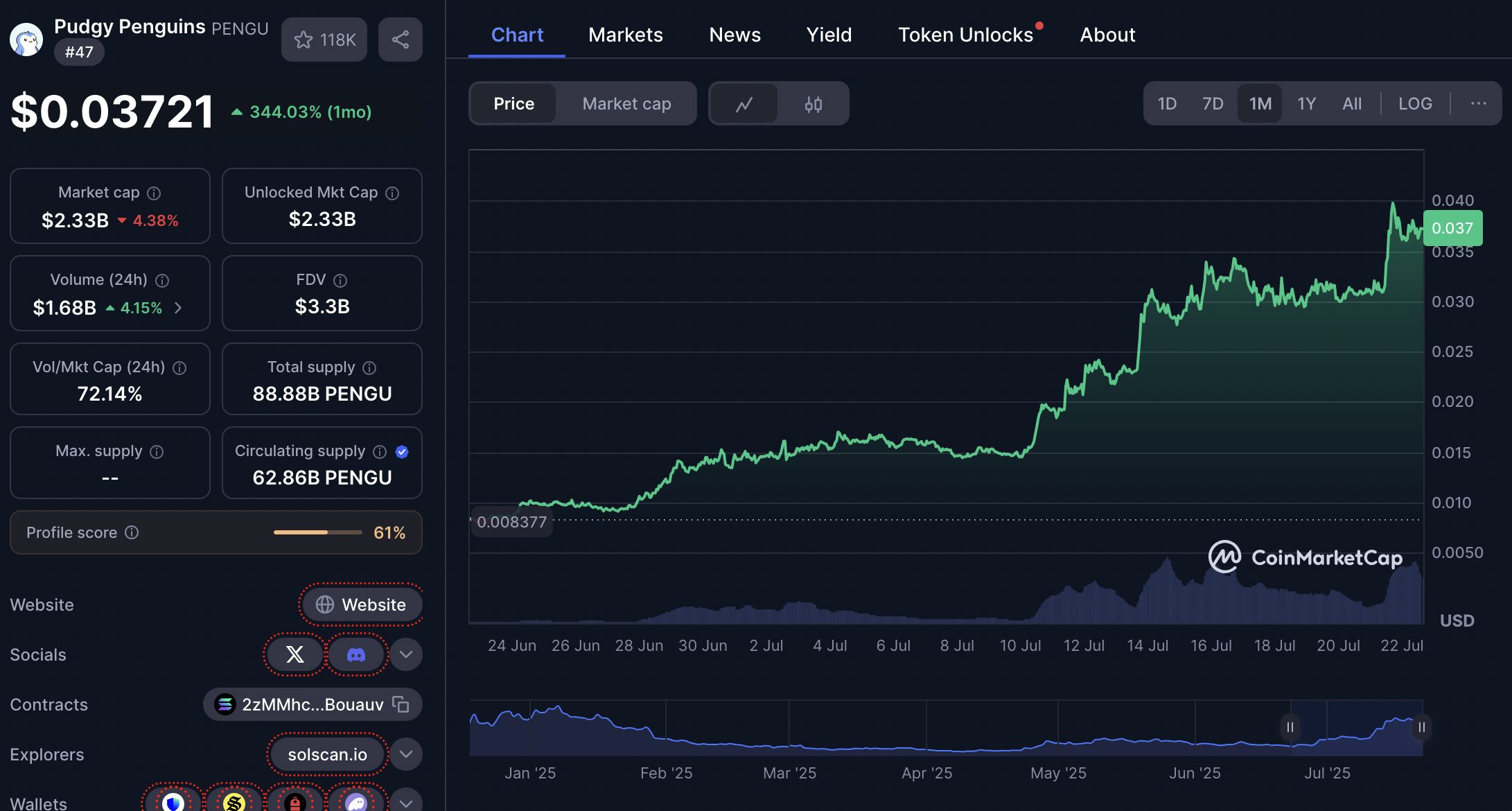Switch to candlestick chart icon
The height and width of the screenshot is (811, 1512).
[814, 104]
